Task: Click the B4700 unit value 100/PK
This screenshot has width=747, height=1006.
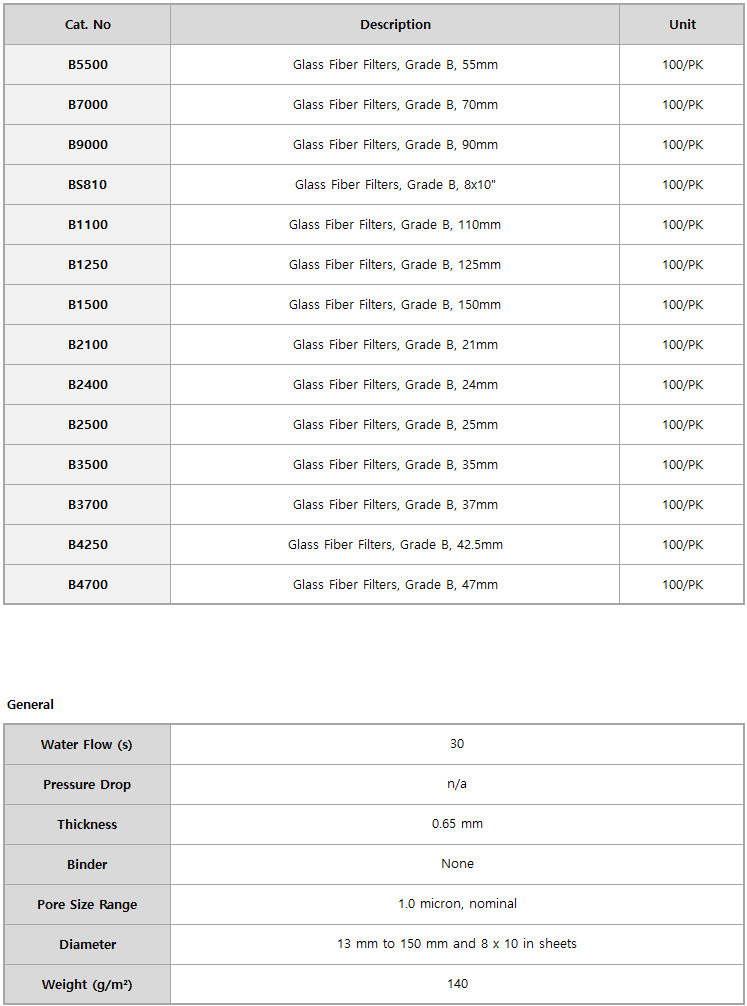Action: (x=682, y=584)
